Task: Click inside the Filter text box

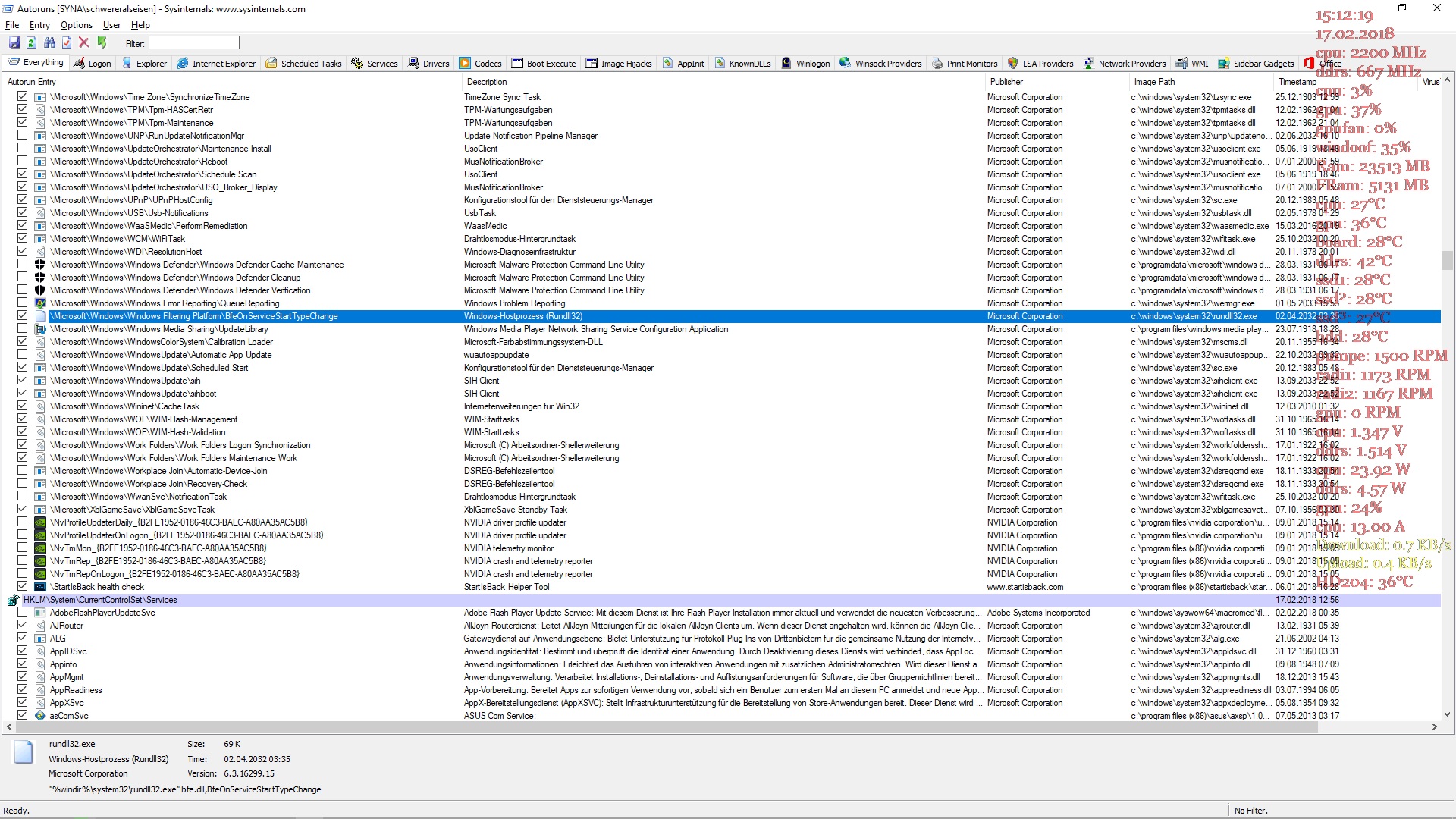Action: tap(194, 43)
